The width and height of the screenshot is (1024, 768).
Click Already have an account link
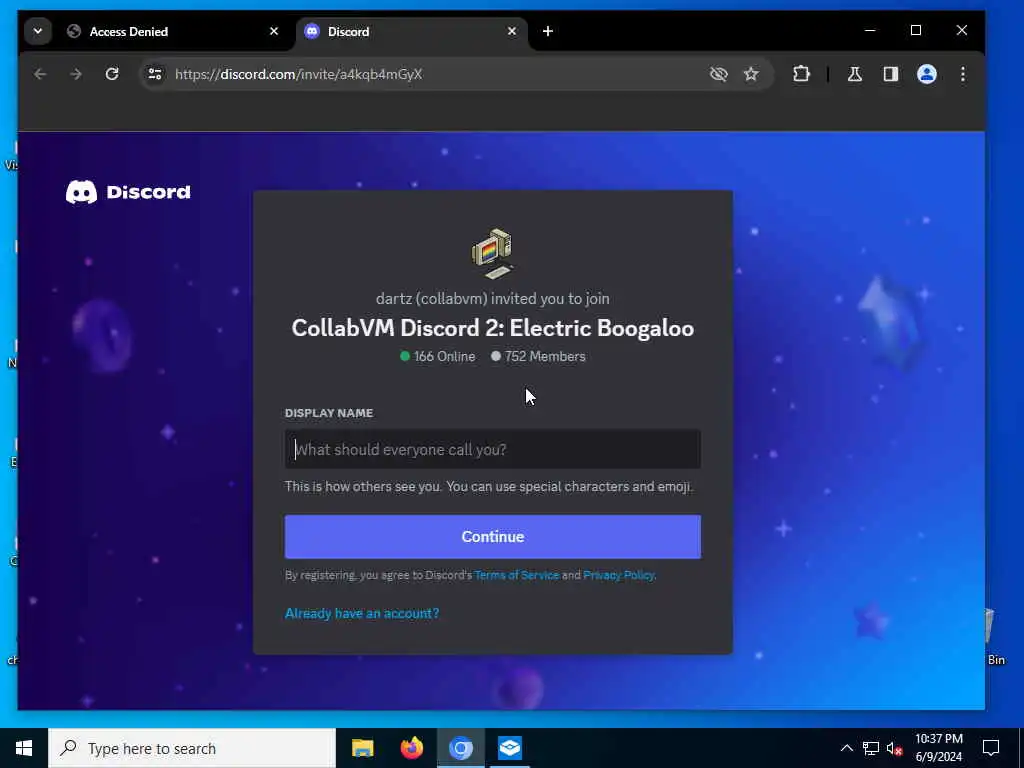click(362, 613)
